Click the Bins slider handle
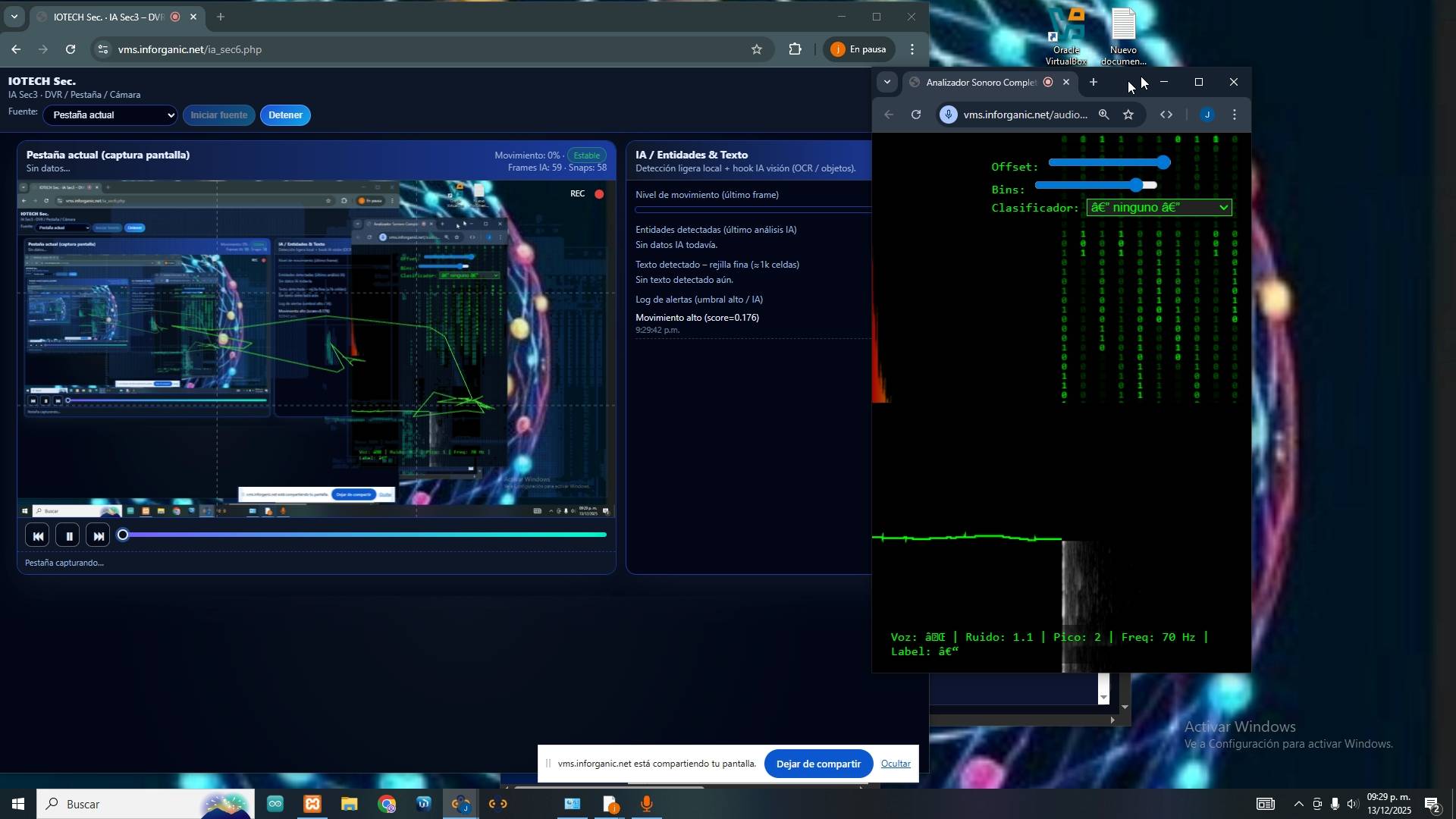 tap(1135, 185)
